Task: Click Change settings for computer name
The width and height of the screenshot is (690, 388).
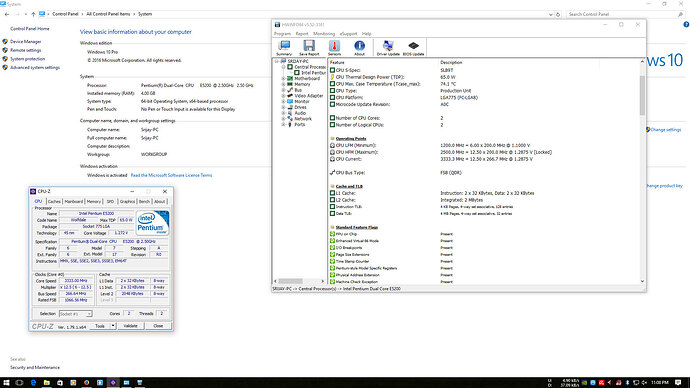Action: point(665,130)
